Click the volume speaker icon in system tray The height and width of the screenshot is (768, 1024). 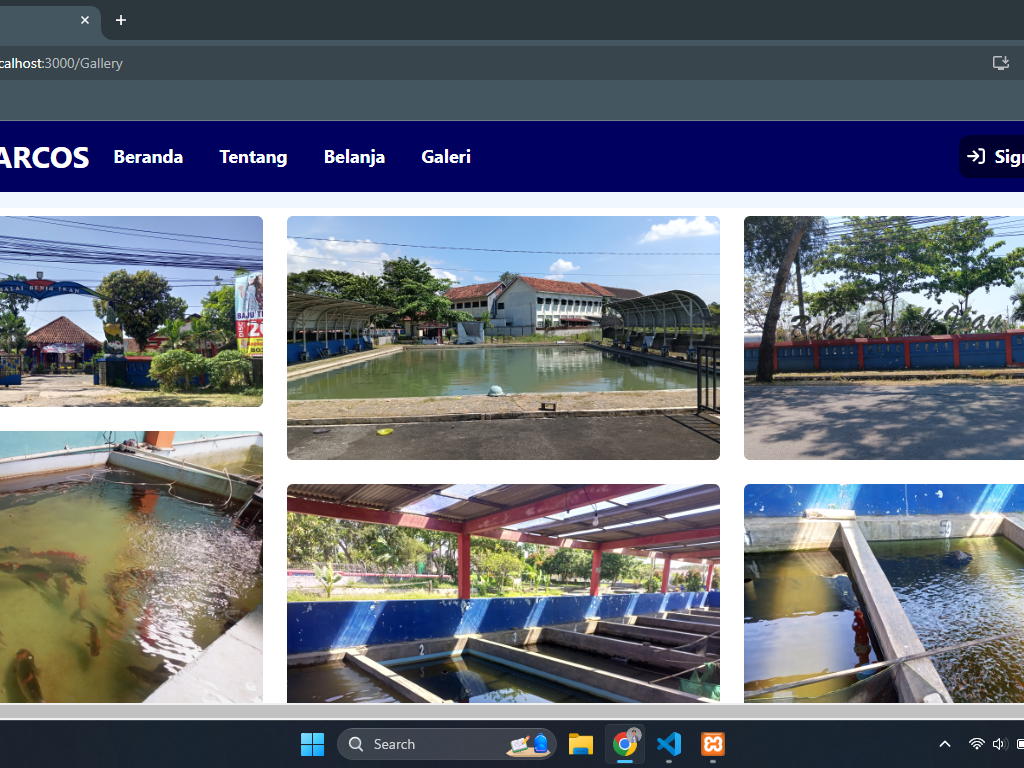[x=998, y=744]
